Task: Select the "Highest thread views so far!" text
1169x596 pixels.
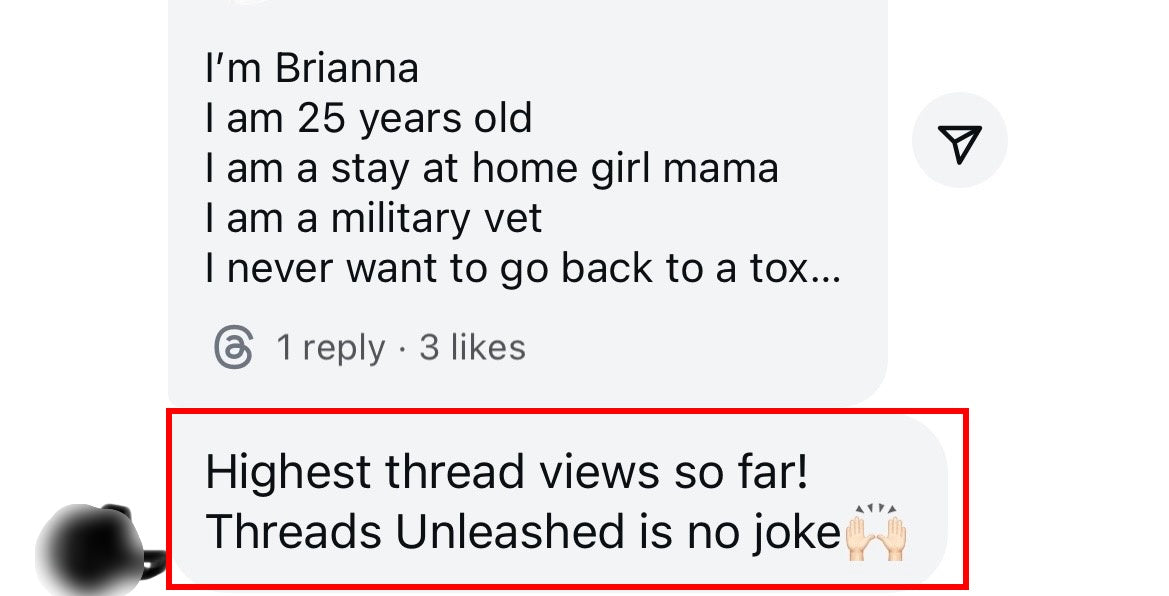Action: [x=507, y=472]
